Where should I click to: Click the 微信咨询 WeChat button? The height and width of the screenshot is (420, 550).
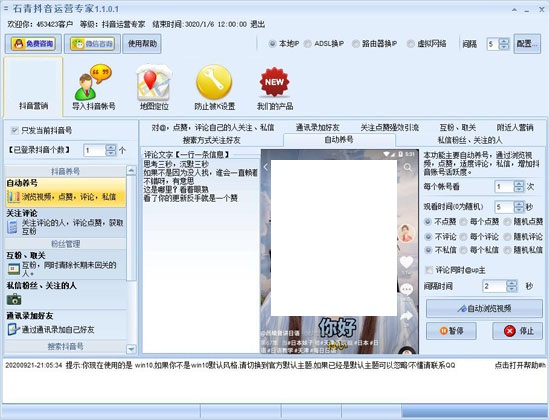(93, 44)
